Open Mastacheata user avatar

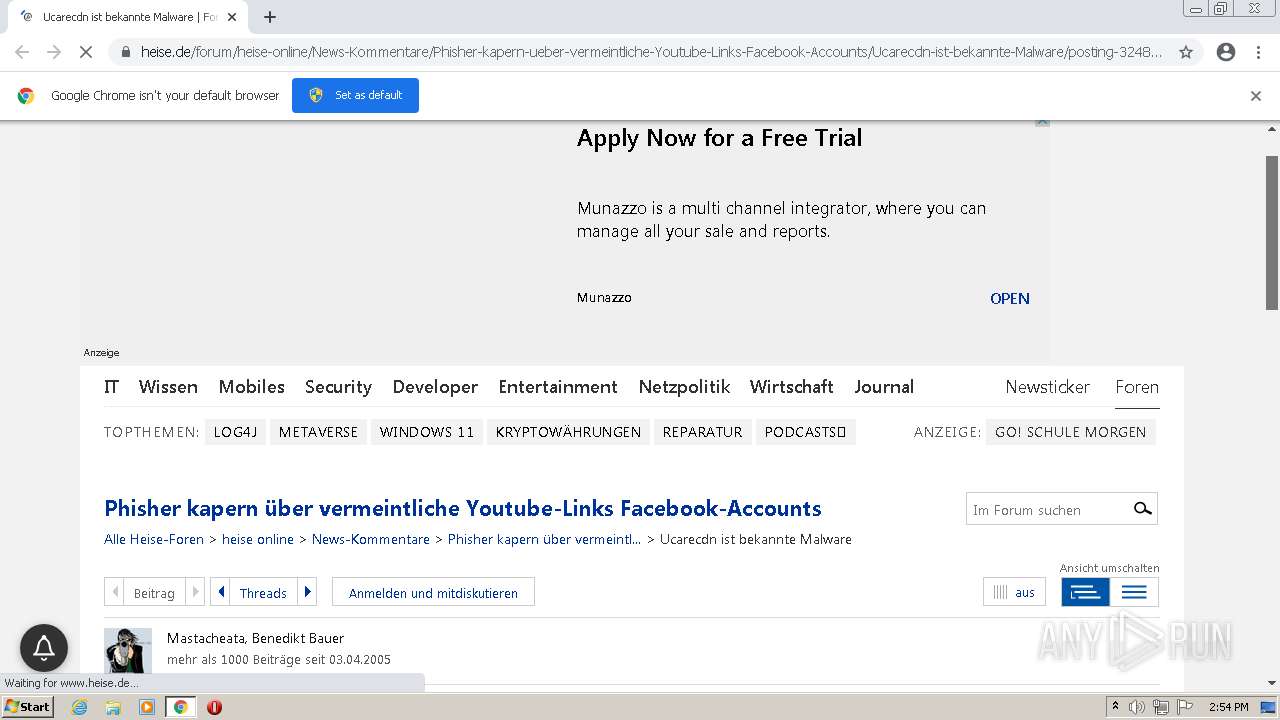coord(128,650)
